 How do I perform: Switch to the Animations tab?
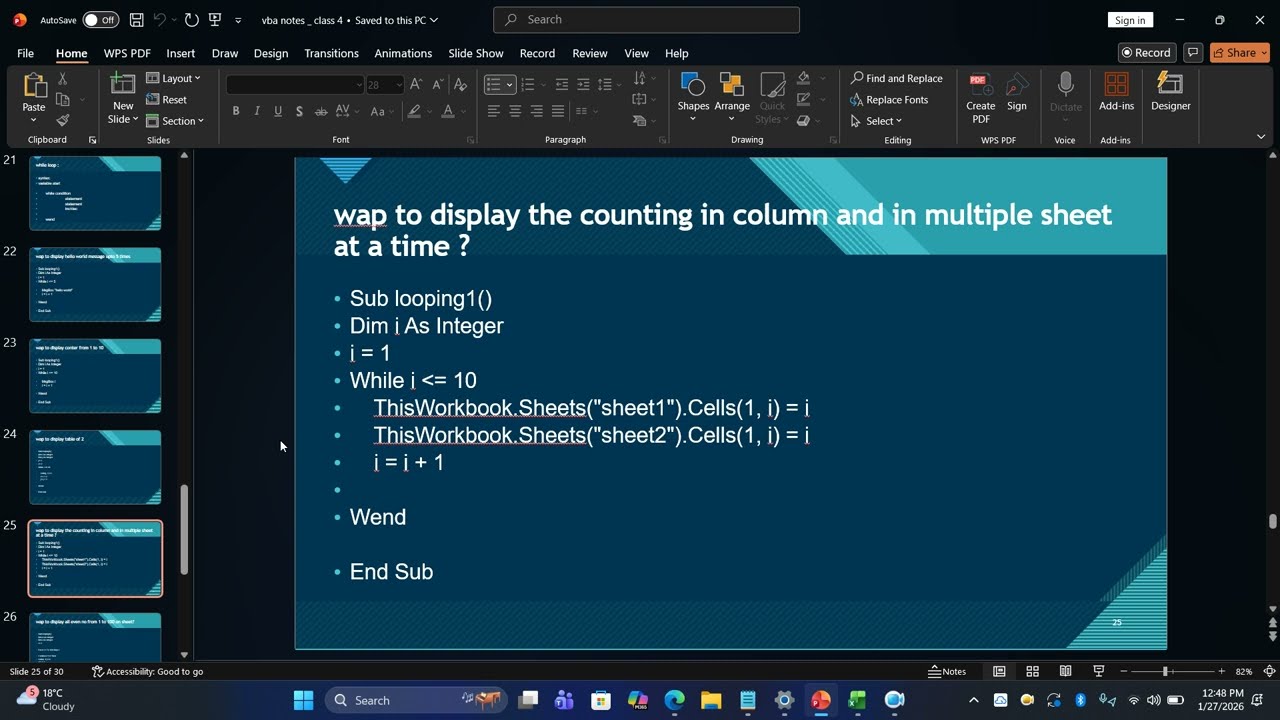tap(403, 53)
